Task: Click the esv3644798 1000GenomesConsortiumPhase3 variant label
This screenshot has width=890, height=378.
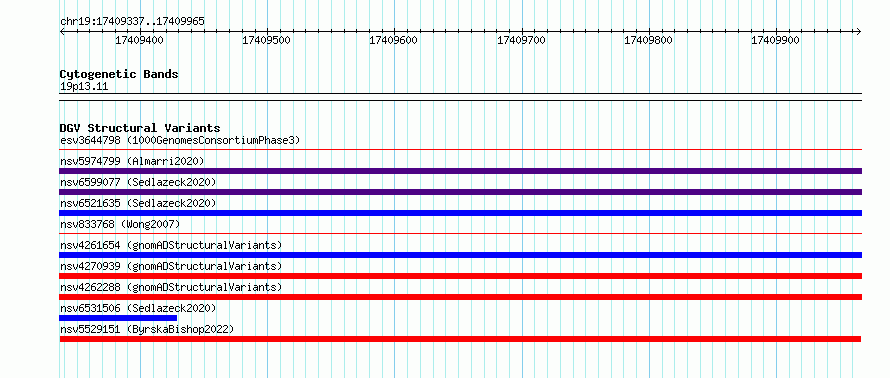Action: tap(180, 140)
